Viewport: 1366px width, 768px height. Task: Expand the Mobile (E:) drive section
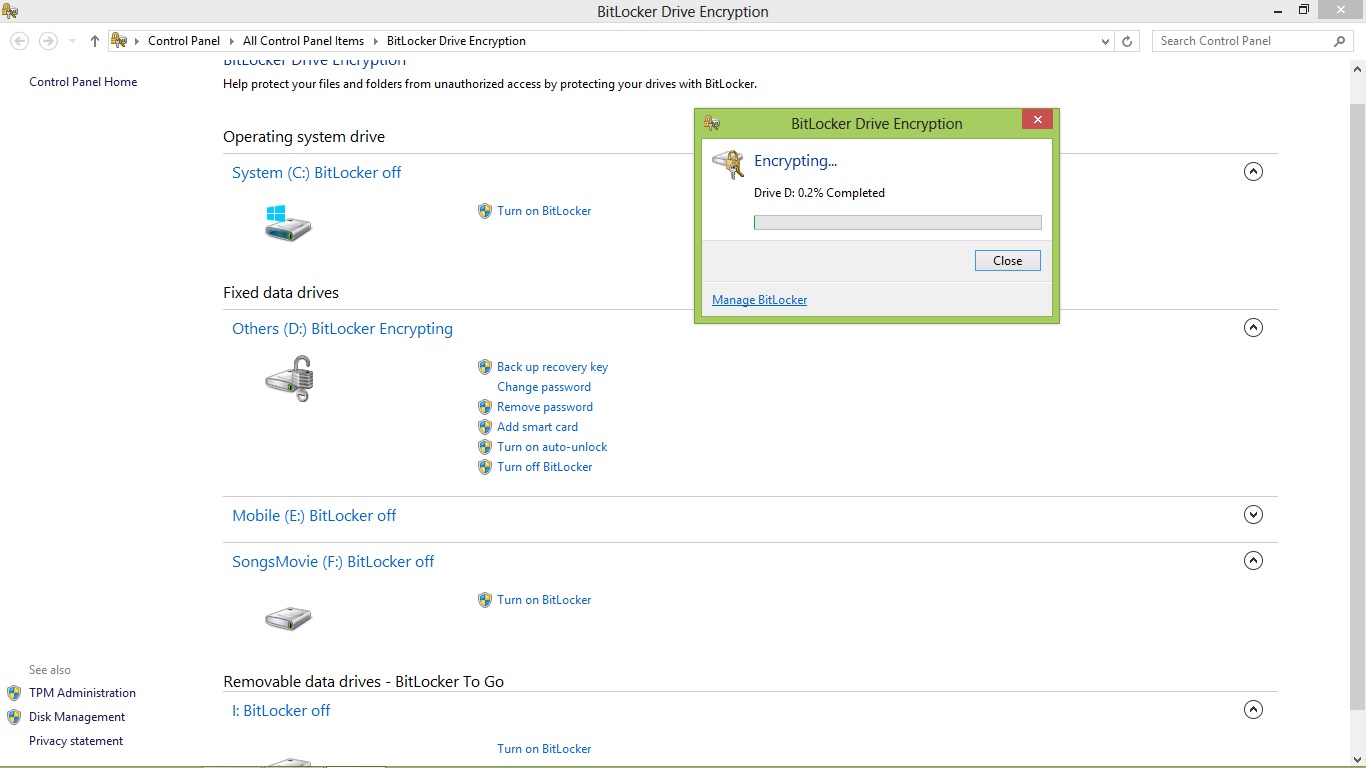pos(1253,515)
